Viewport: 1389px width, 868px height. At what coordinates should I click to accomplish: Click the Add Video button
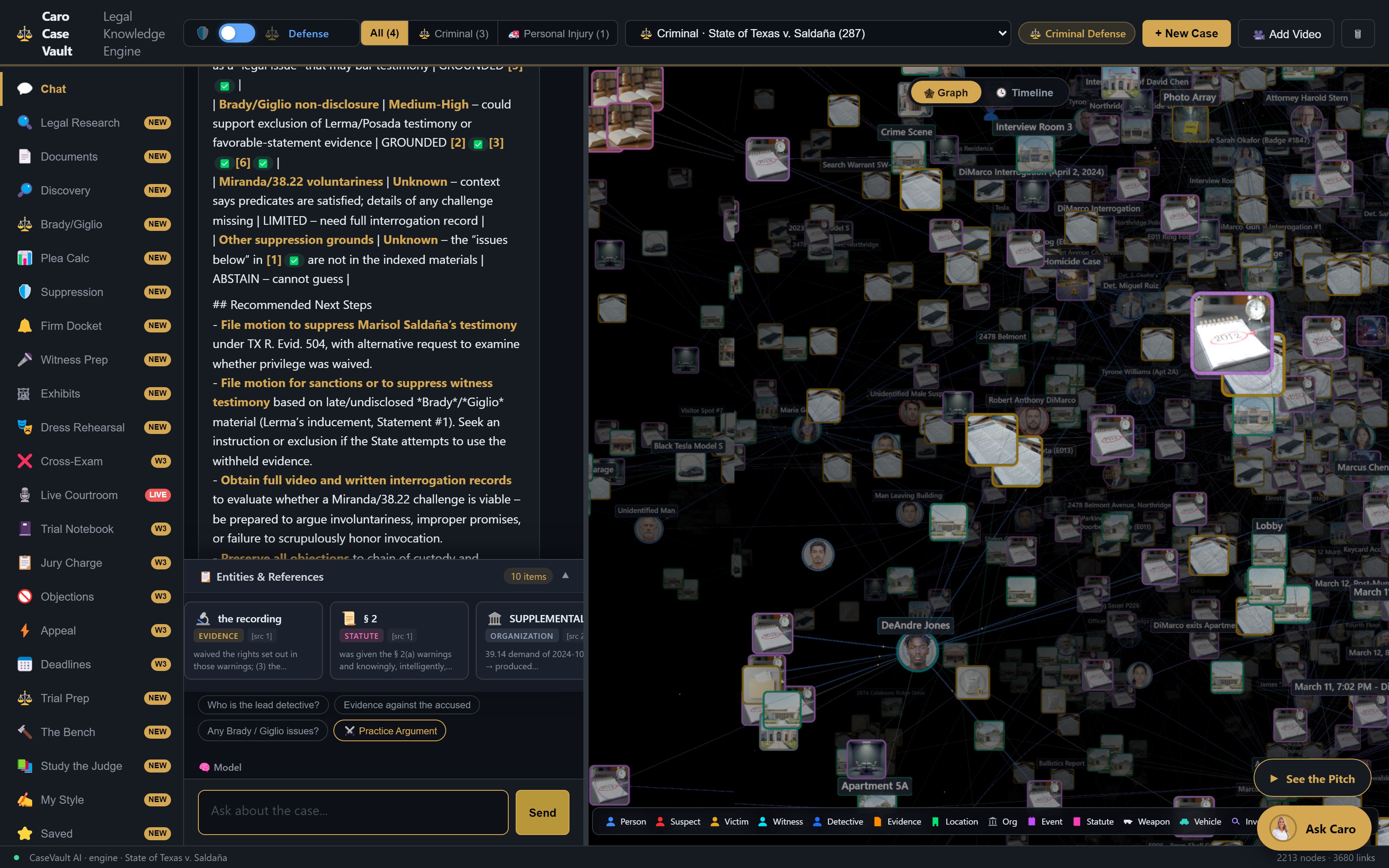(1286, 34)
